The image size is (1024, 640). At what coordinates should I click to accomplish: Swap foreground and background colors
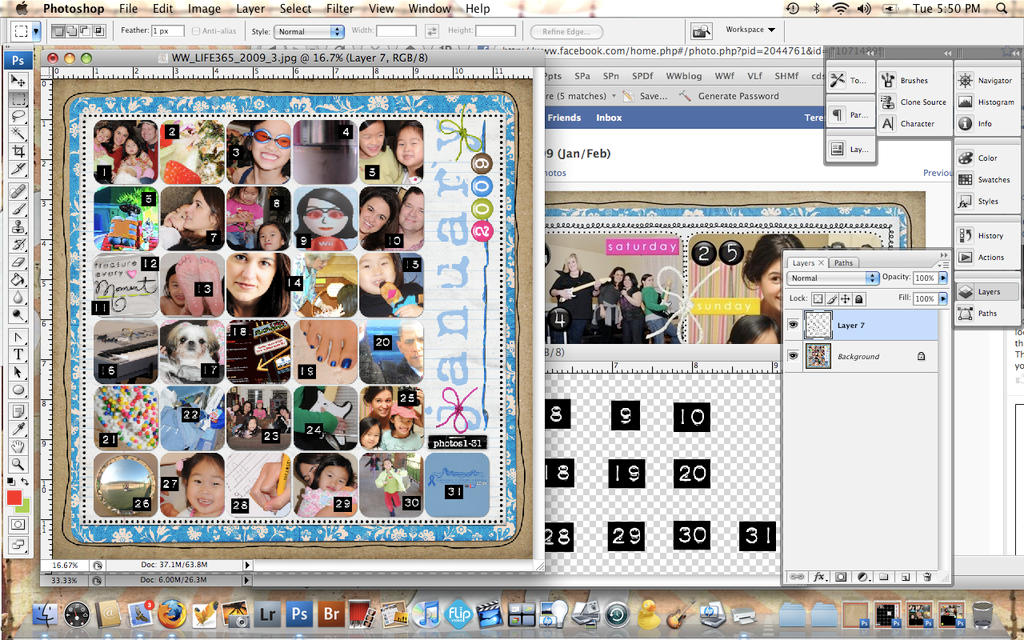(25, 482)
